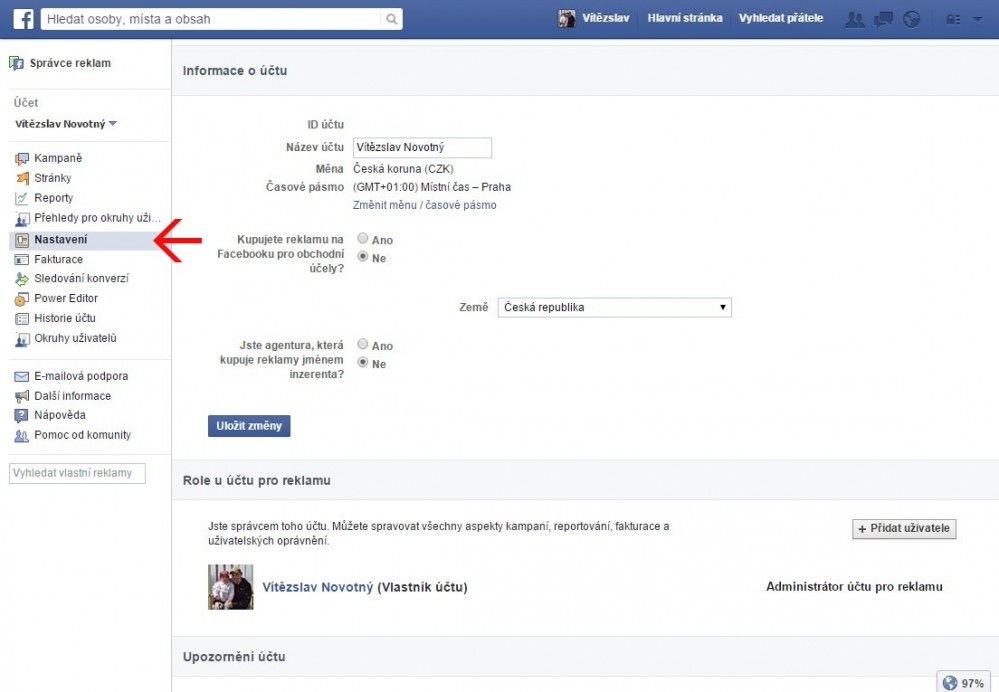
Task: Open privacy shortcuts lock icon
Action: (x=953, y=19)
